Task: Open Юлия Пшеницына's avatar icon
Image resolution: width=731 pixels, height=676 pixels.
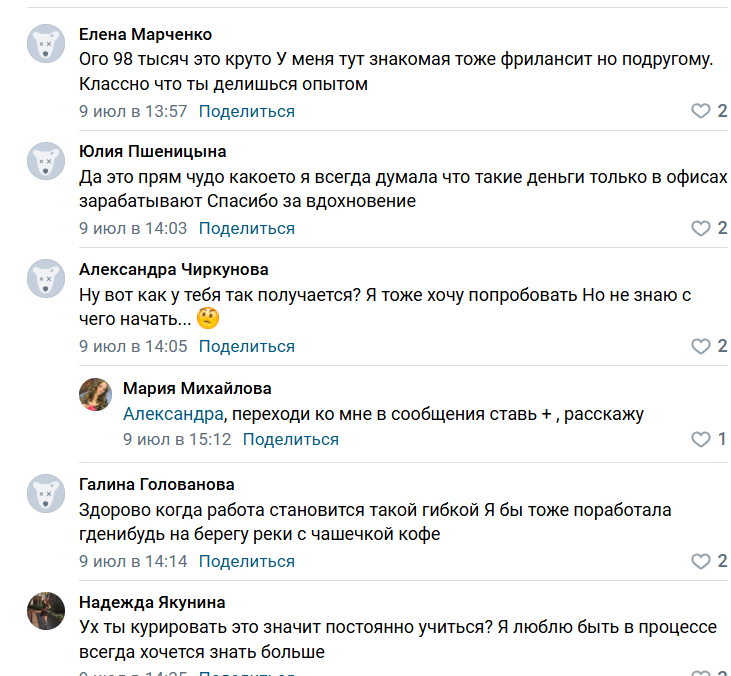Action: coord(46,161)
